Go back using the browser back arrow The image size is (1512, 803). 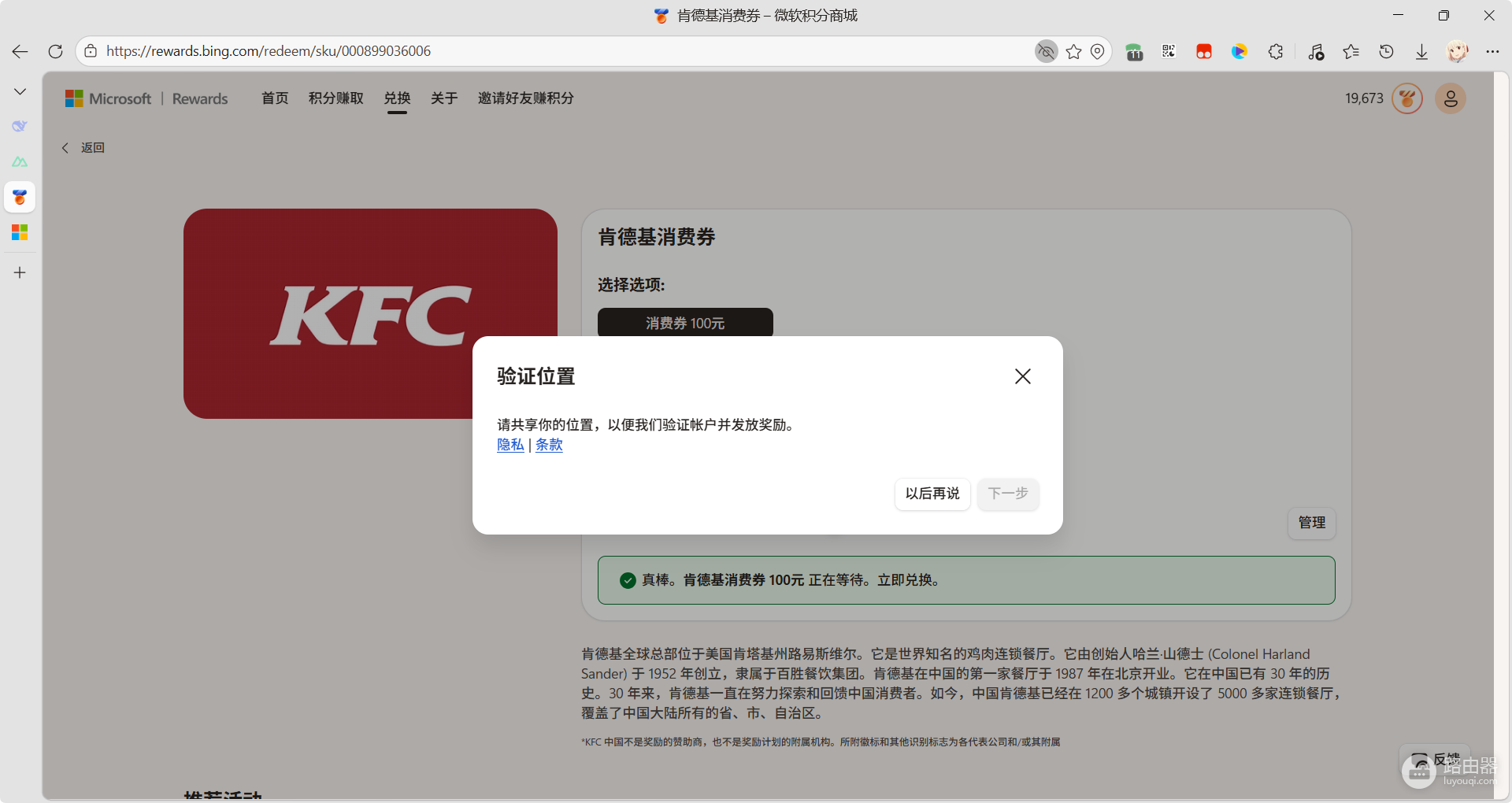(x=20, y=51)
